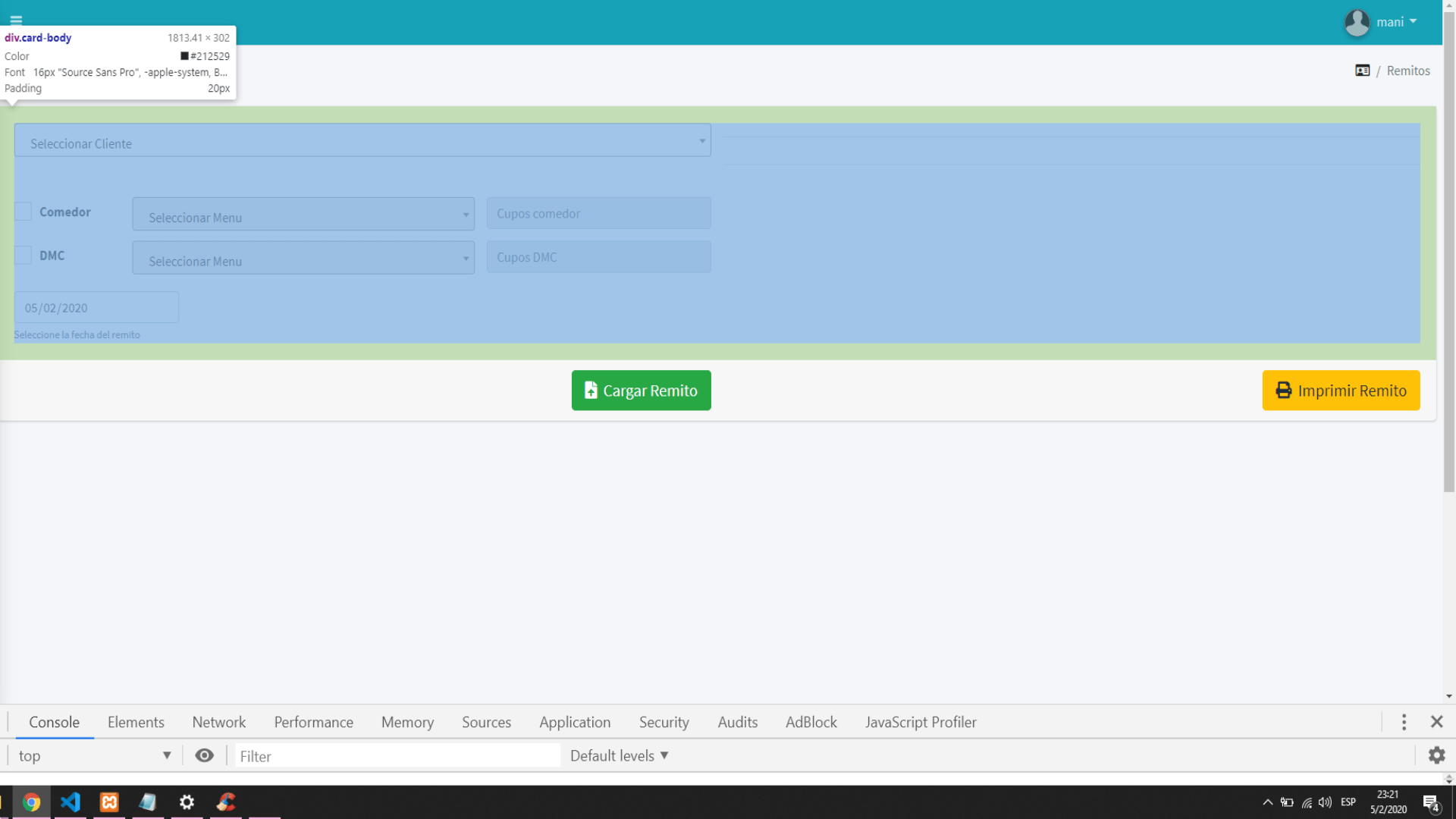Click the Cargar Remito button

point(641,390)
